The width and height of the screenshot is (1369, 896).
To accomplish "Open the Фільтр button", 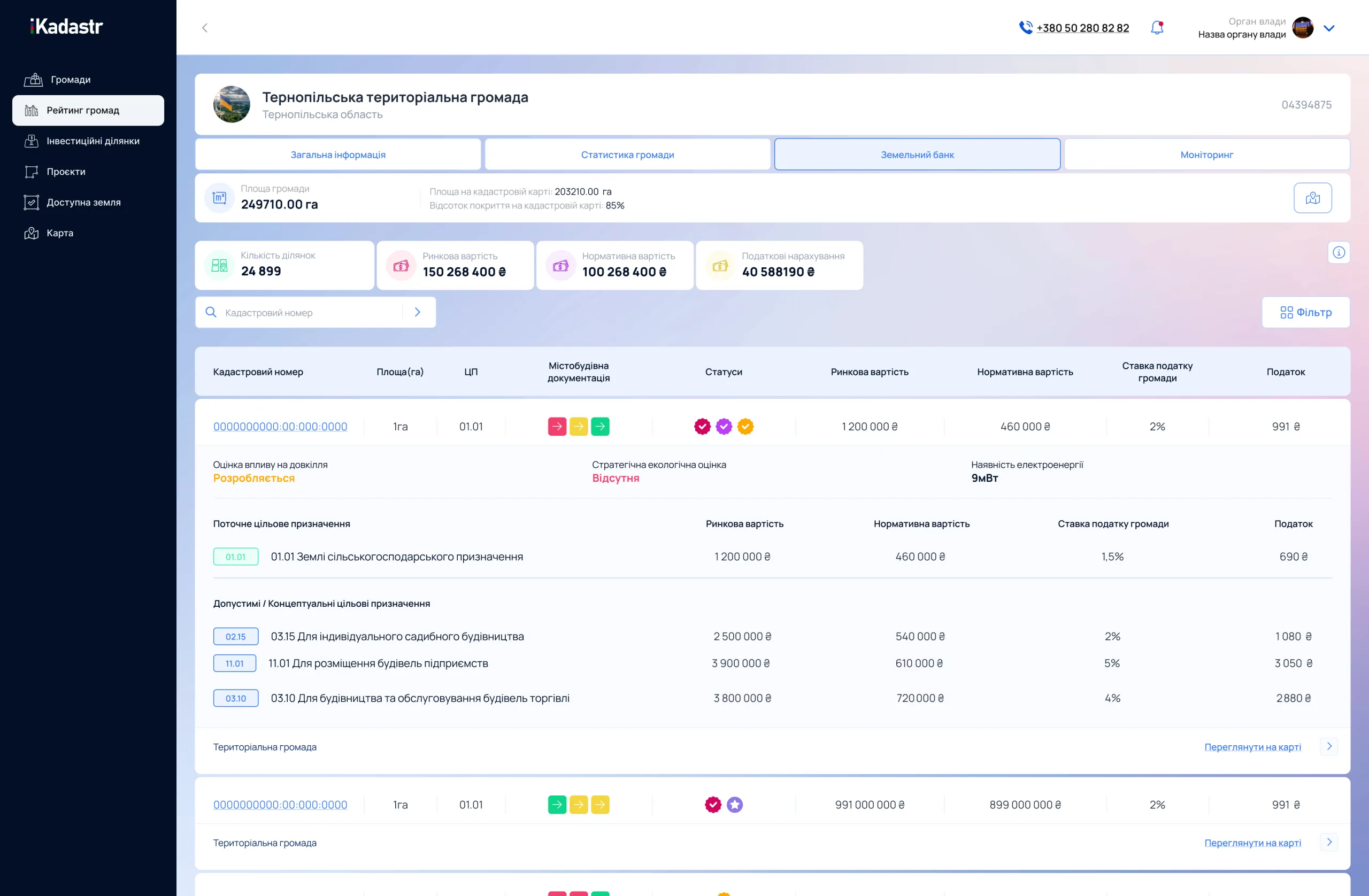I will click(1305, 312).
